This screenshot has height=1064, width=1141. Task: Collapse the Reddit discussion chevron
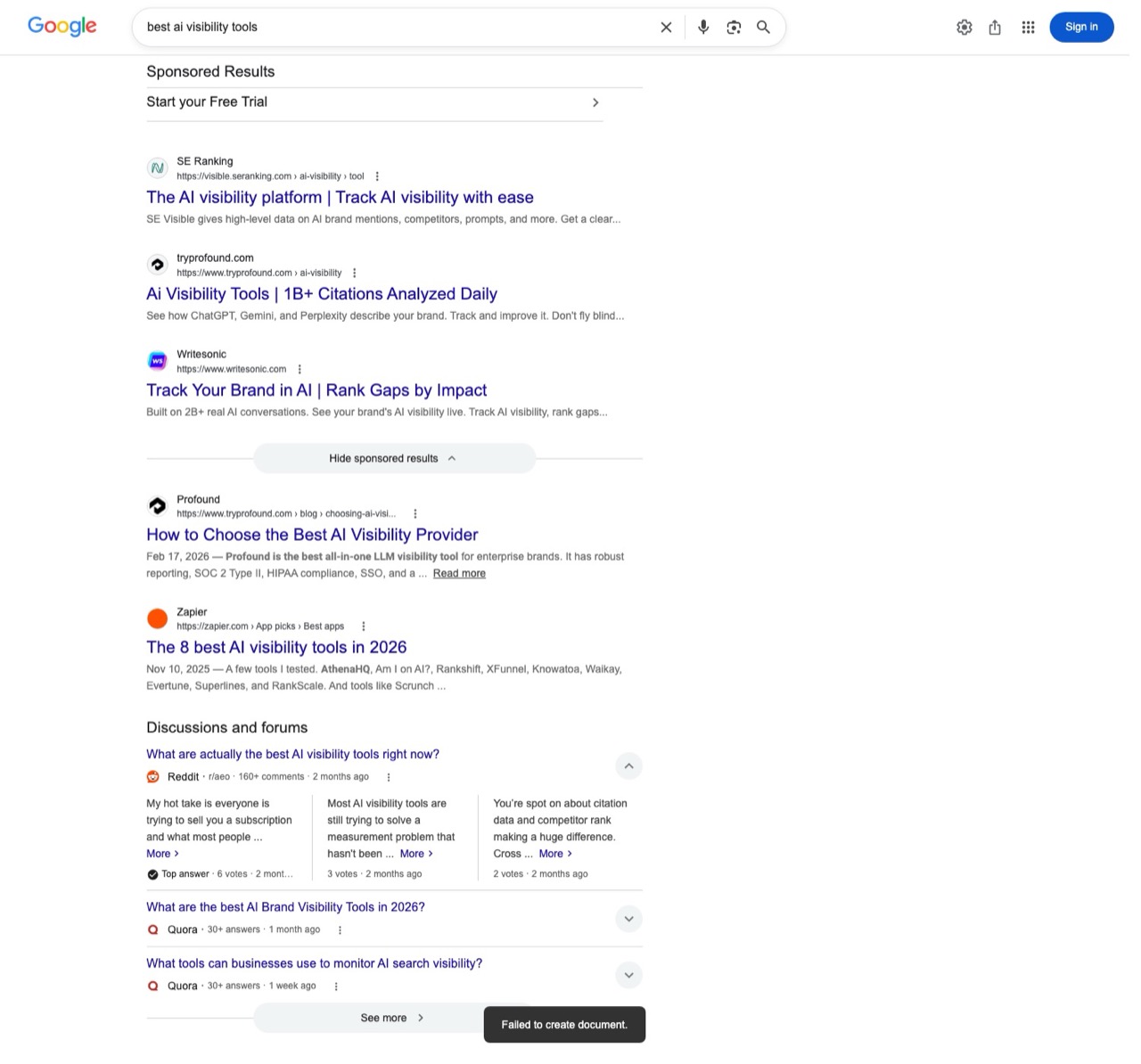click(x=628, y=766)
